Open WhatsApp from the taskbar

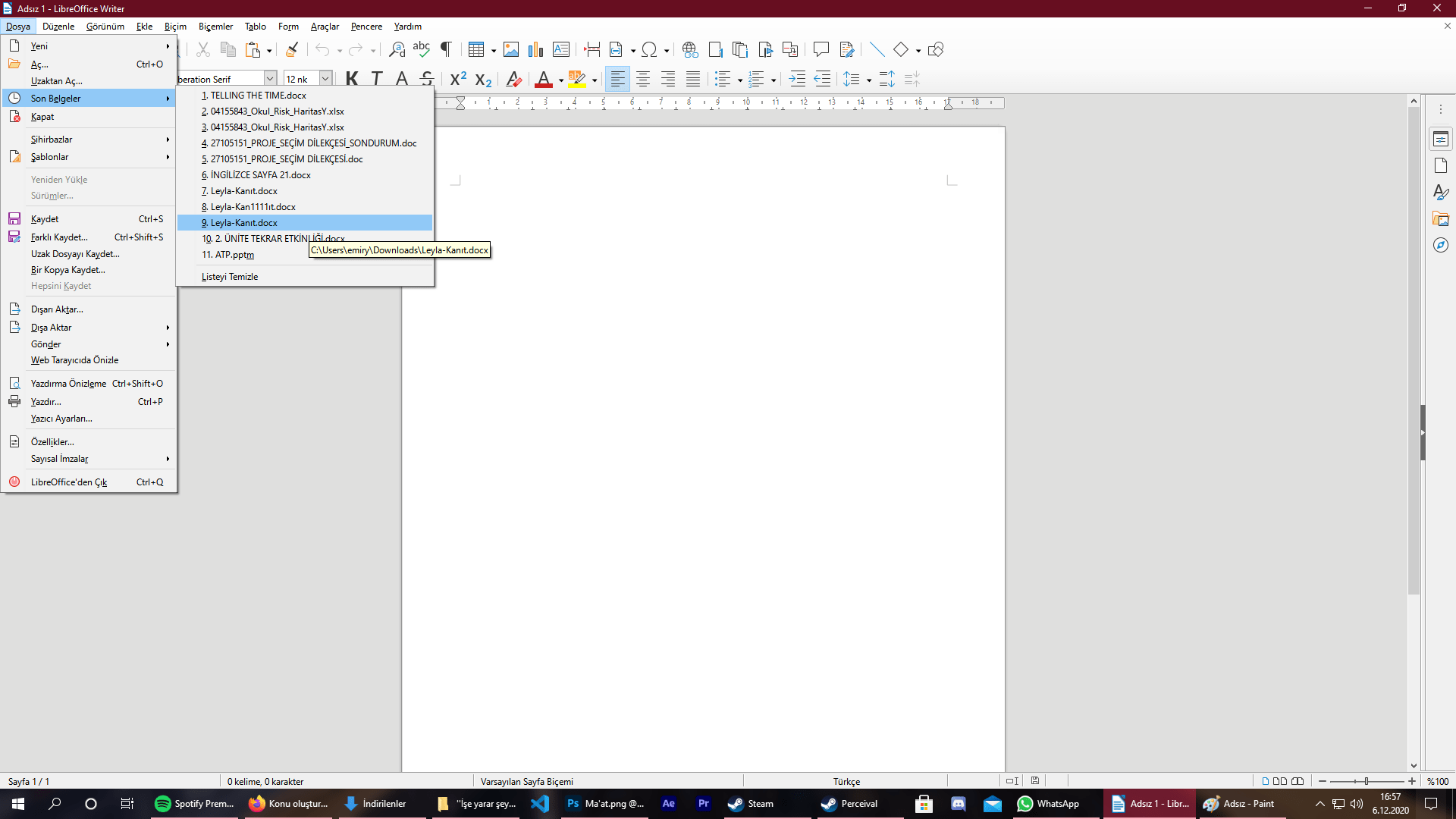pyautogui.click(x=1049, y=804)
